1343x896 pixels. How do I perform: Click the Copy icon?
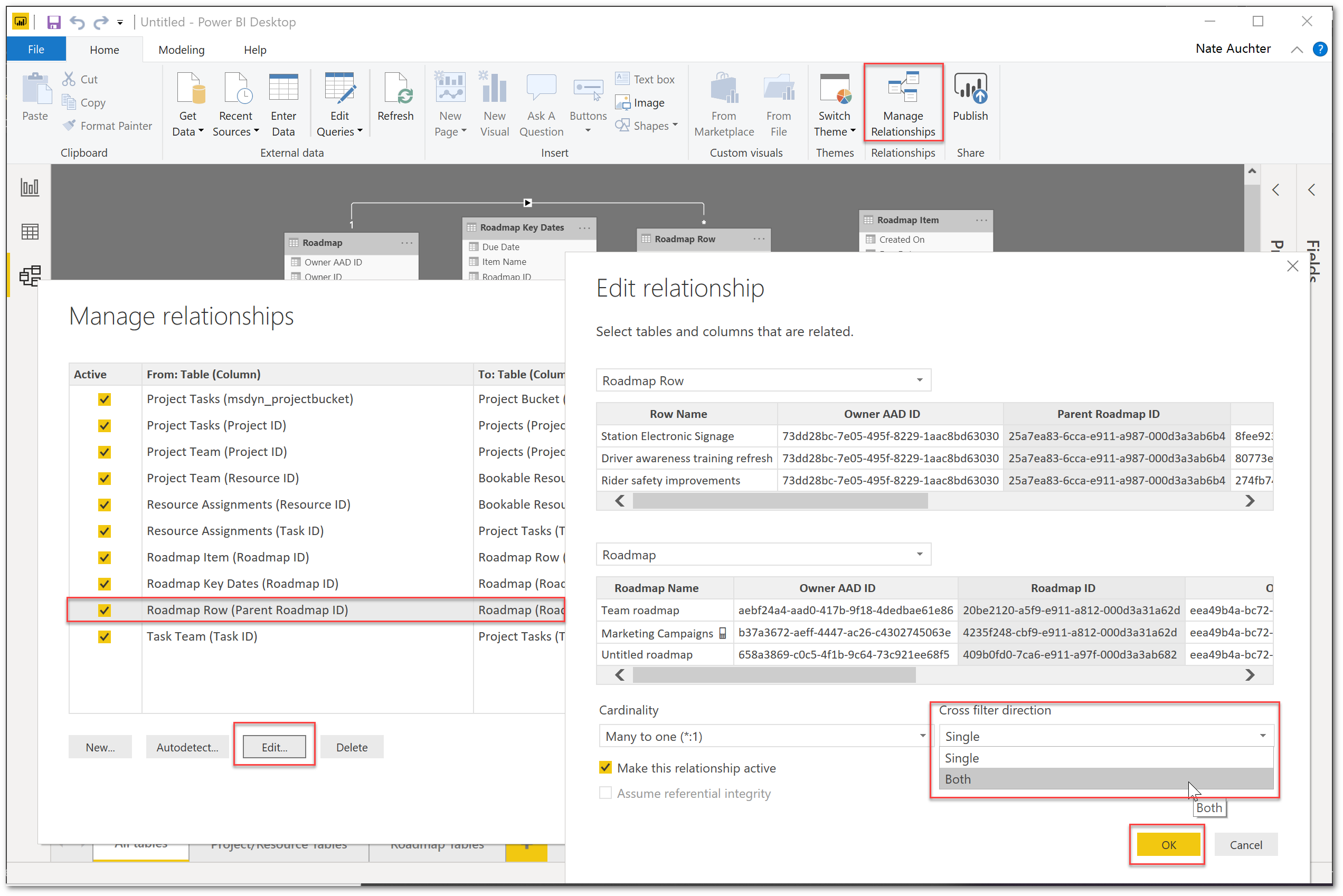[x=69, y=102]
